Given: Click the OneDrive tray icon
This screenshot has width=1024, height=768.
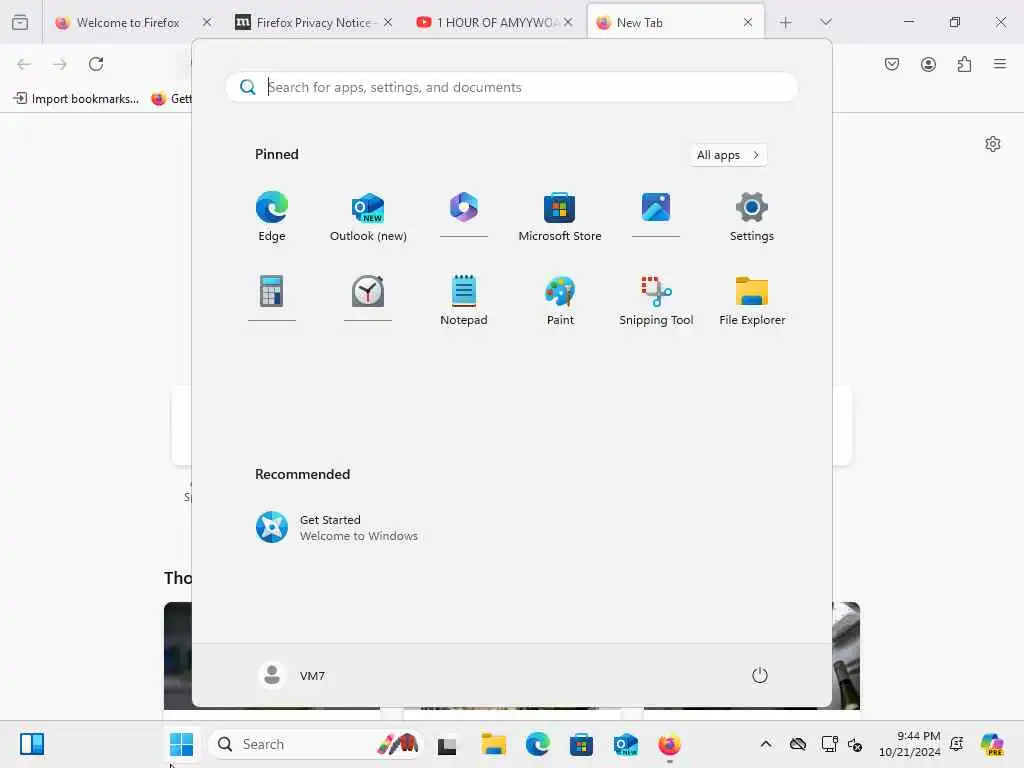Looking at the screenshot, I should point(797,744).
